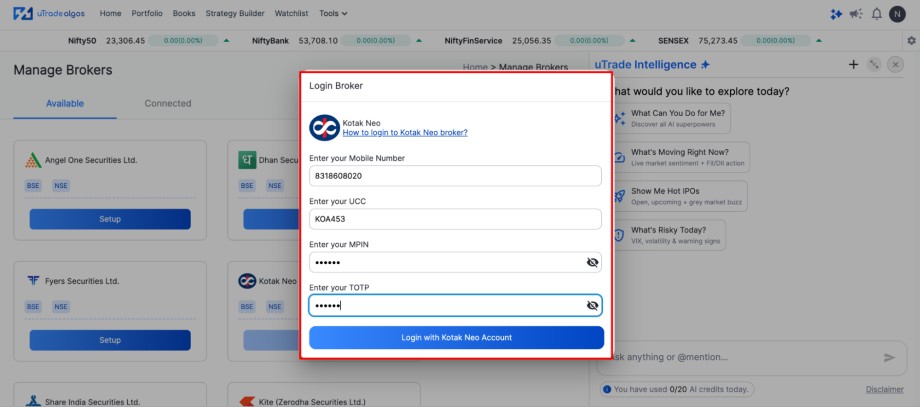Collapse the uTrade Intelligence panel size

(874, 65)
